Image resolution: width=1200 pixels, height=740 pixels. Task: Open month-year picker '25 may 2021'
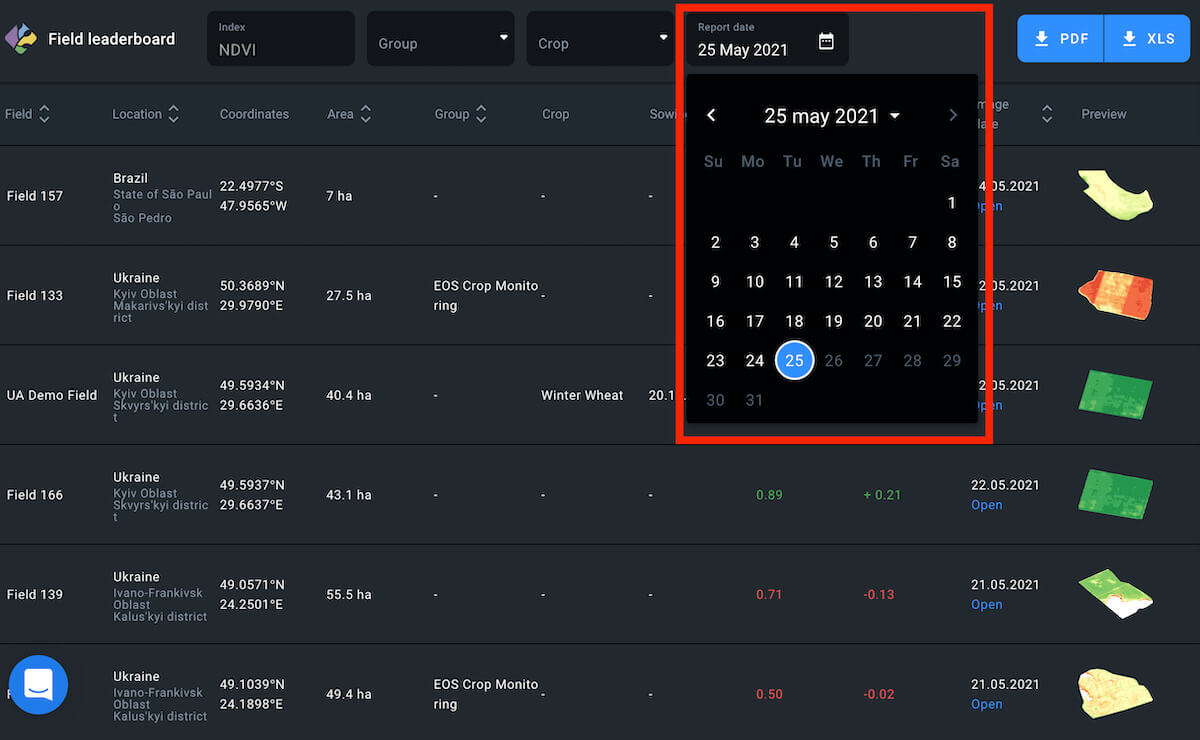pos(832,116)
